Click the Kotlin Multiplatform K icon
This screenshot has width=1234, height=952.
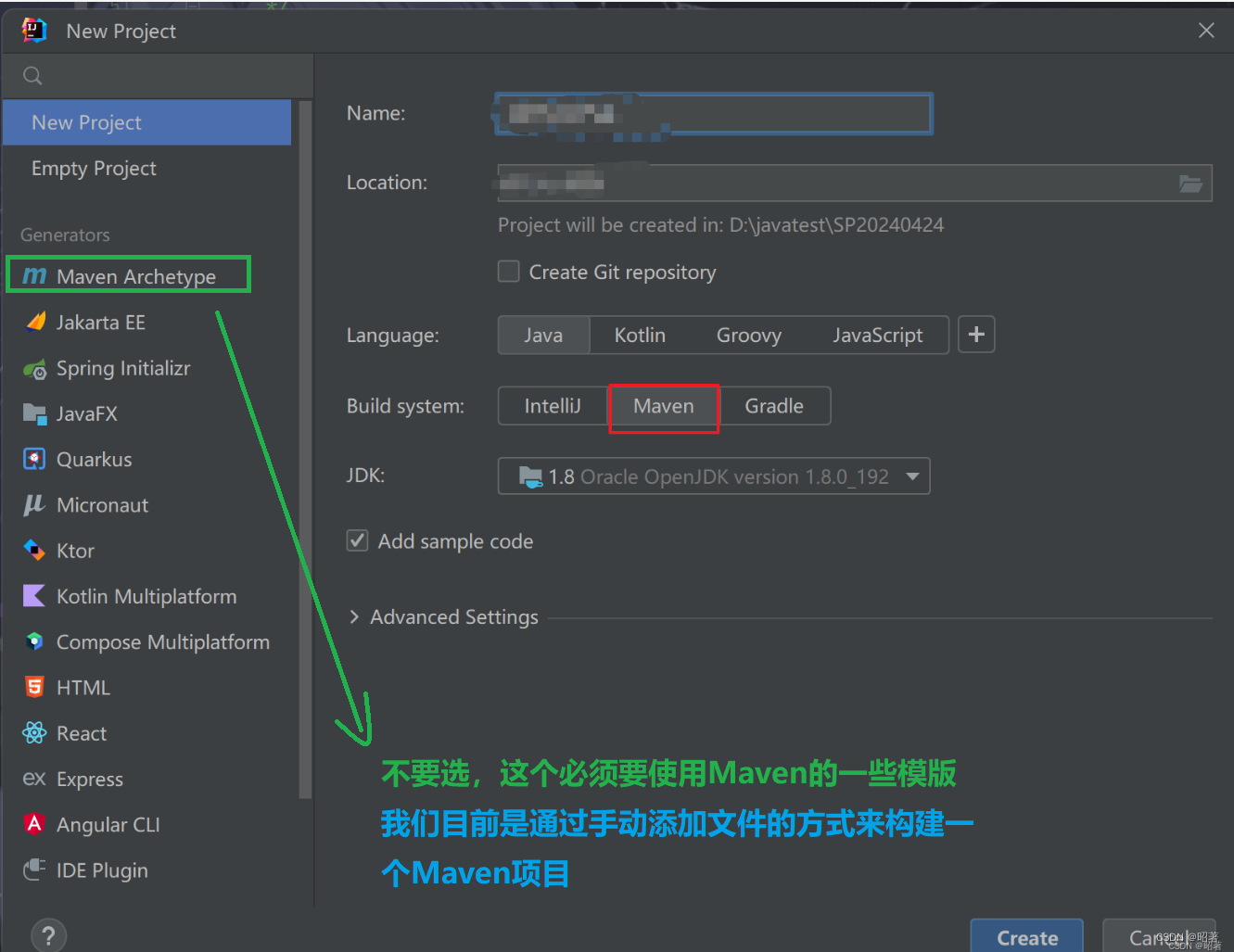coord(34,596)
